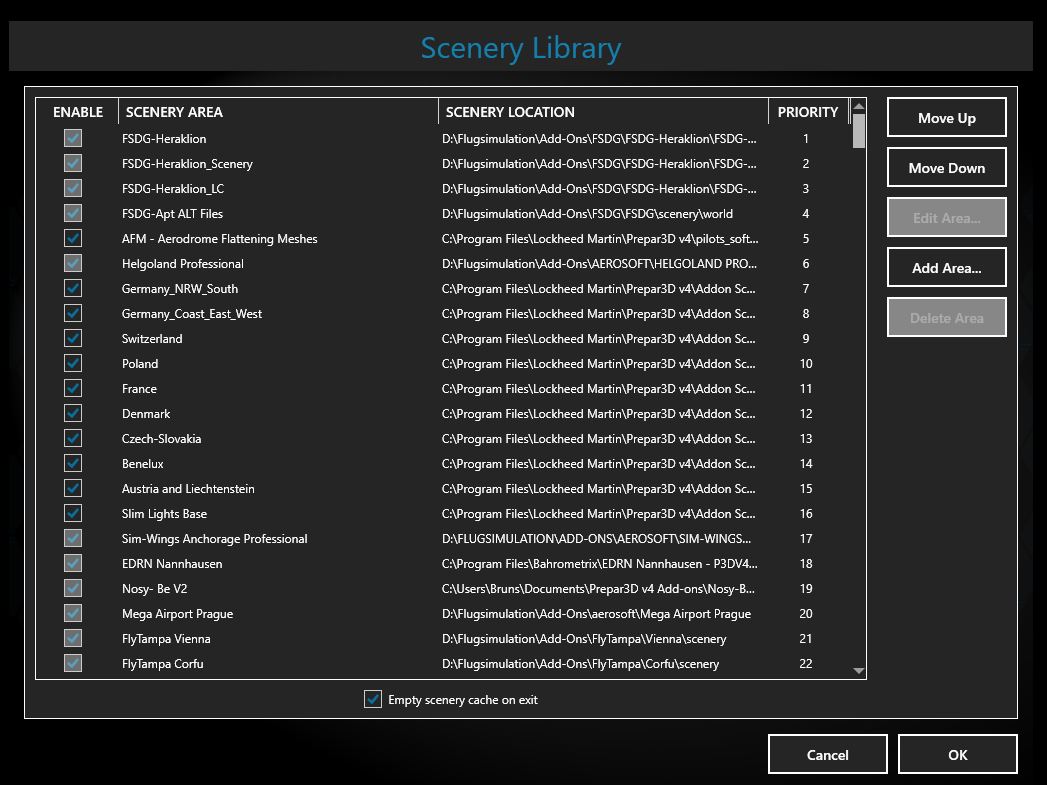Toggle Empty scenery cache on exit
The width and height of the screenshot is (1047, 785).
(x=373, y=700)
